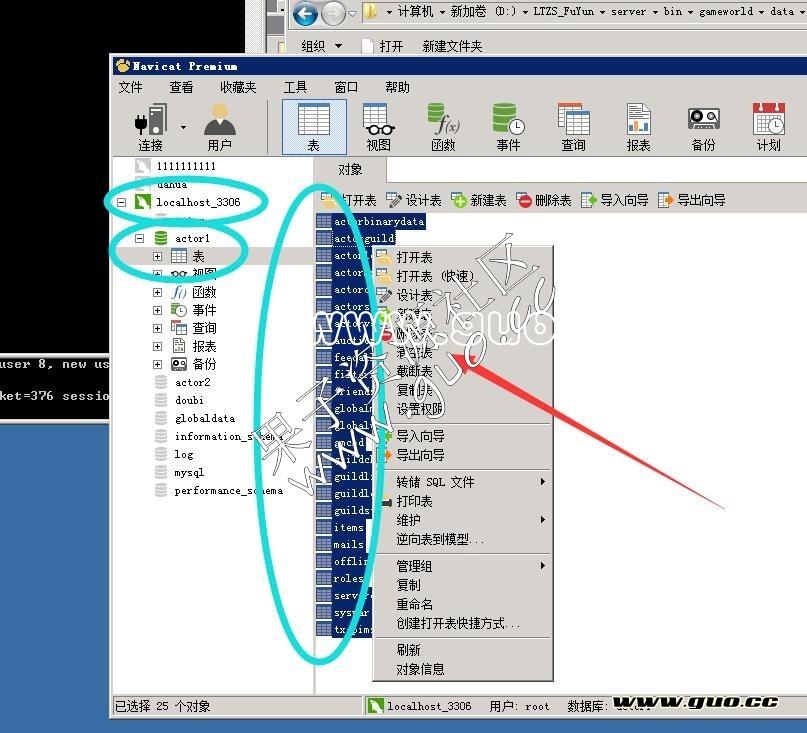Click the 备份 (Backup) toolbar icon
The width and height of the screenshot is (807, 733).
703,126
